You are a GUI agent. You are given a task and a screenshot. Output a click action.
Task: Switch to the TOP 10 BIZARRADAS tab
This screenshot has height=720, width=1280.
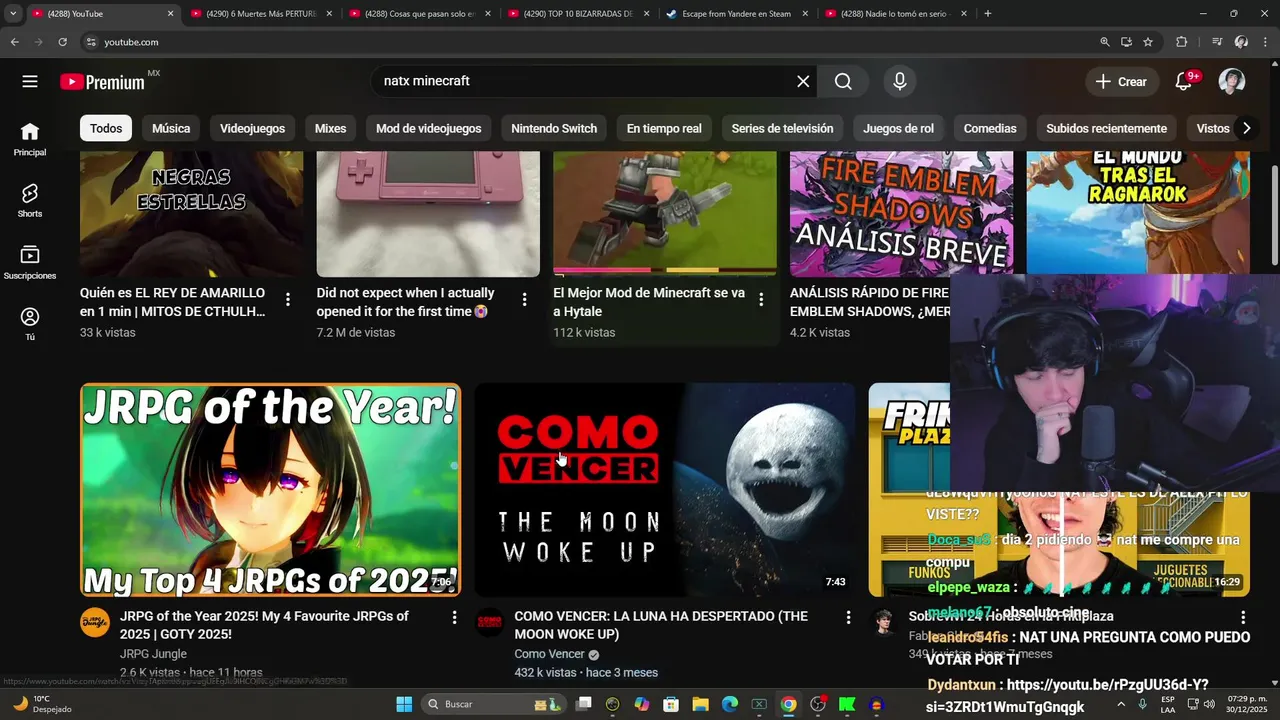578,14
